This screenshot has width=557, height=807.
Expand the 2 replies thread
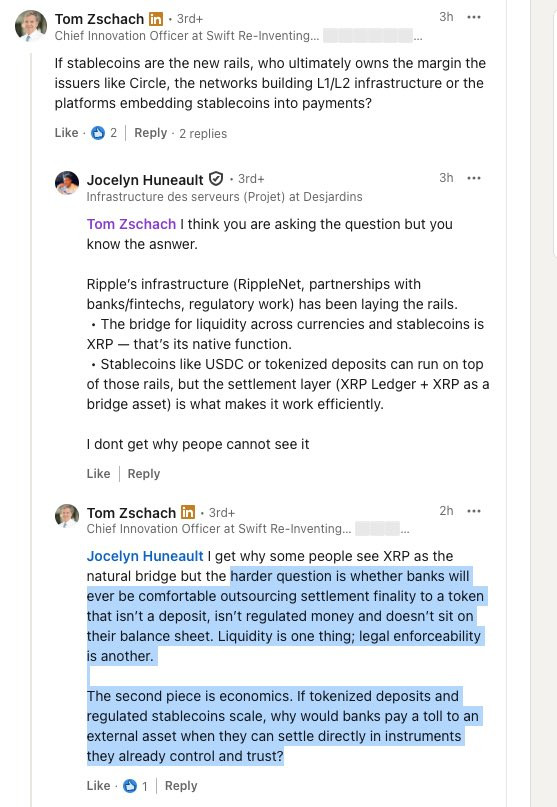[x=203, y=133]
